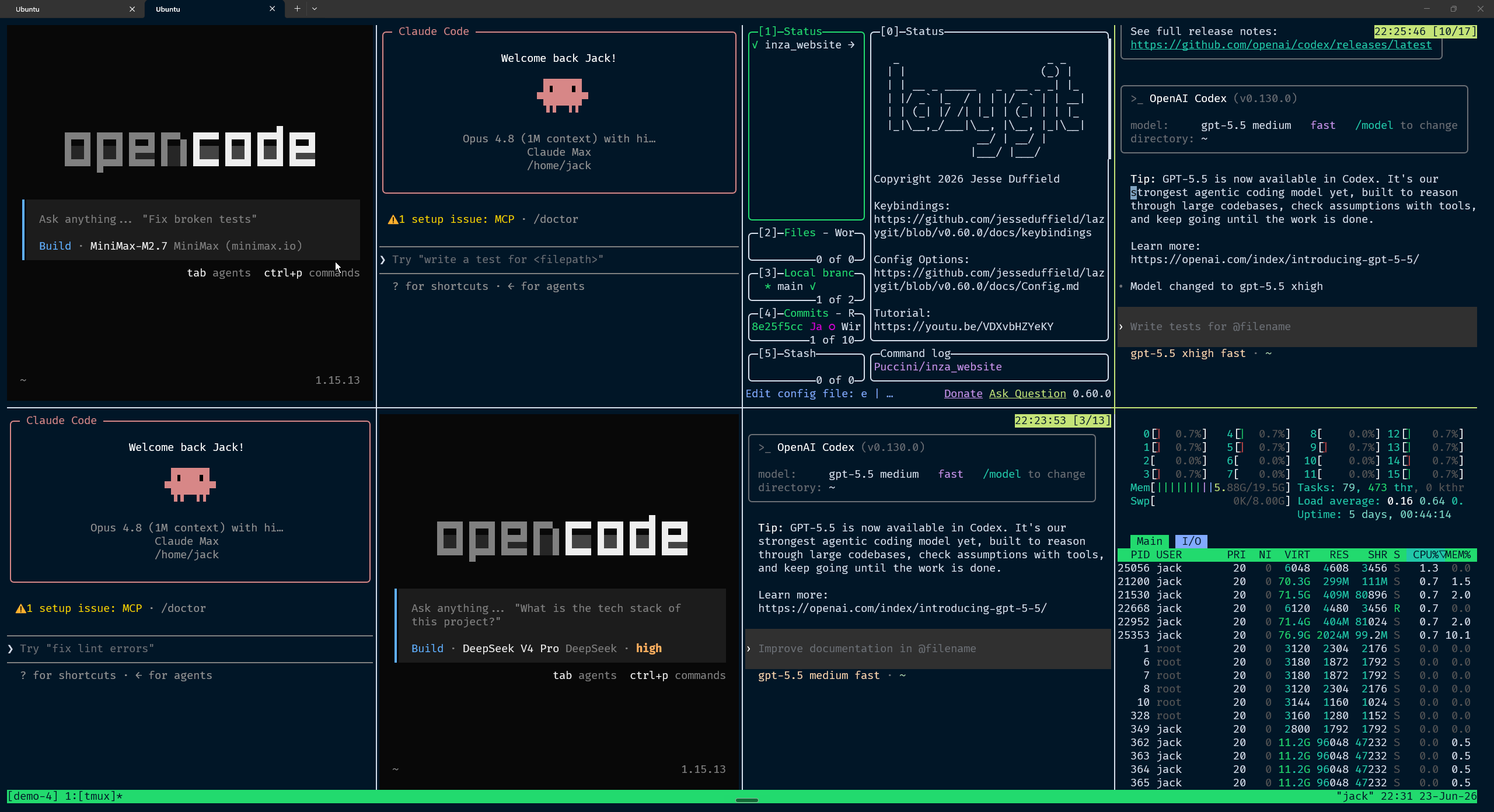
Task: Click /model to change in bottom Codex pane
Action: (1034, 474)
